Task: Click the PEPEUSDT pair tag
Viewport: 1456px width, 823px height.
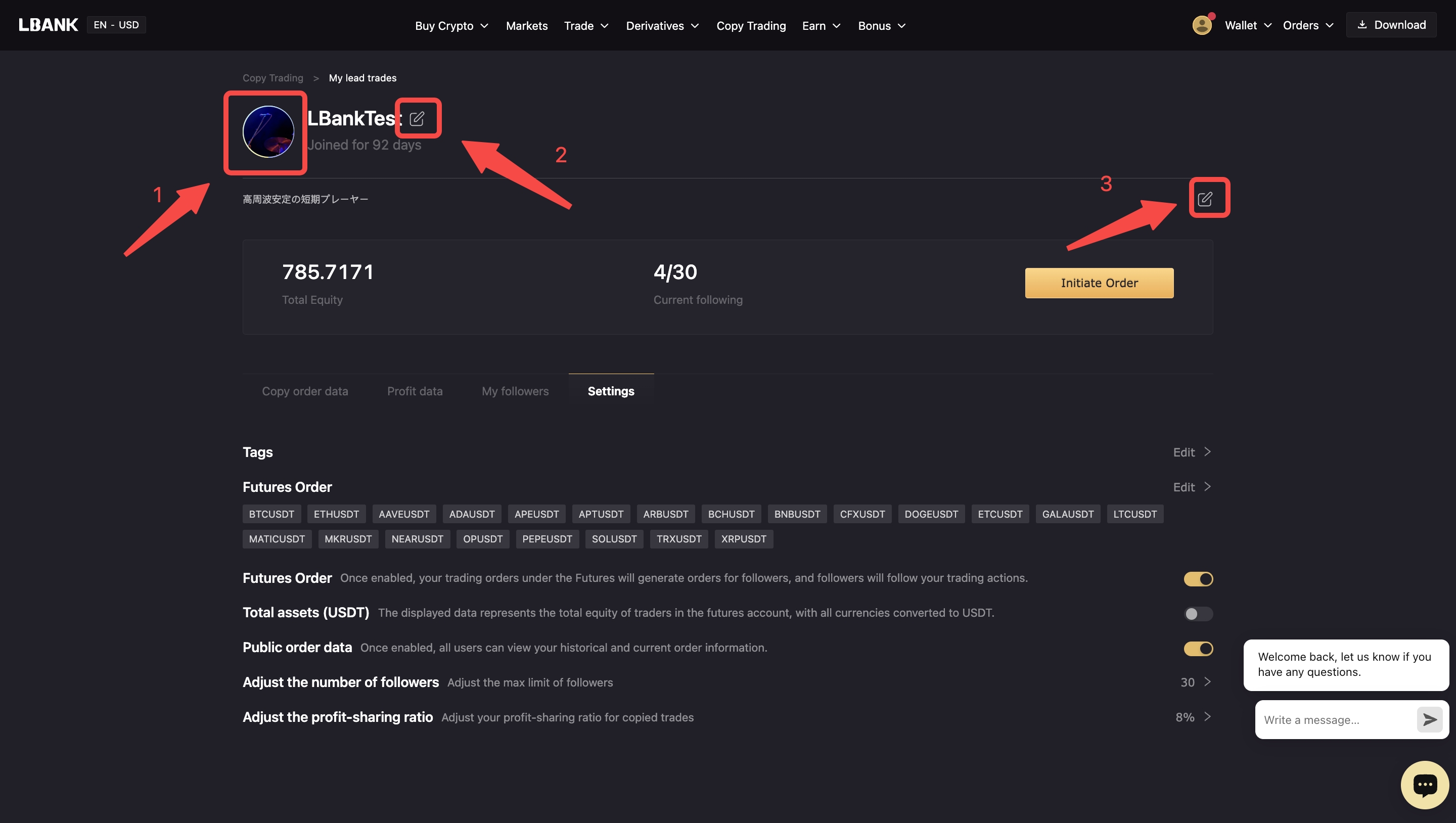Action: [x=547, y=539]
